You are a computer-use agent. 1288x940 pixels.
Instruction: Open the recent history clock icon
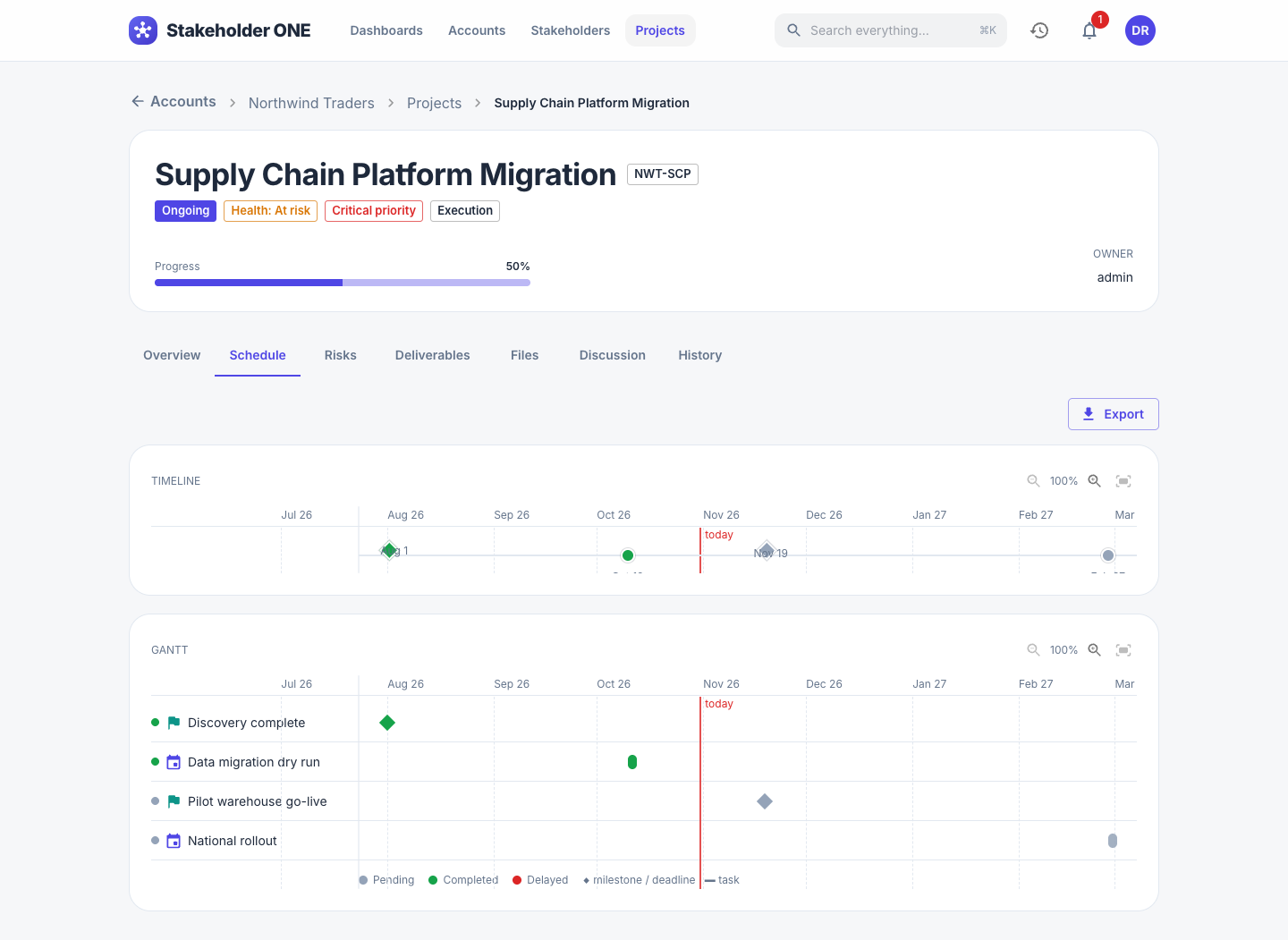pyautogui.click(x=1039, y=30)
